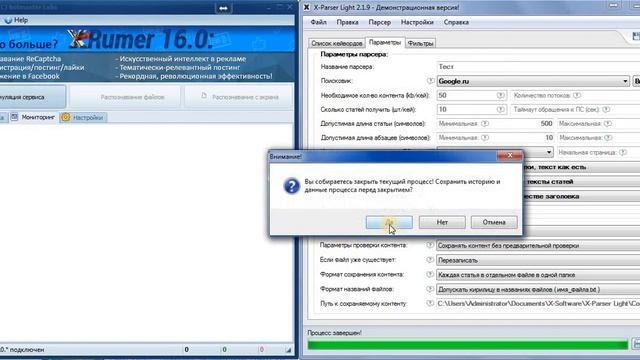This screenshot has width=640, height=360.
Task: Click the подключен status text in XRumer
Action: pos(22,350)
